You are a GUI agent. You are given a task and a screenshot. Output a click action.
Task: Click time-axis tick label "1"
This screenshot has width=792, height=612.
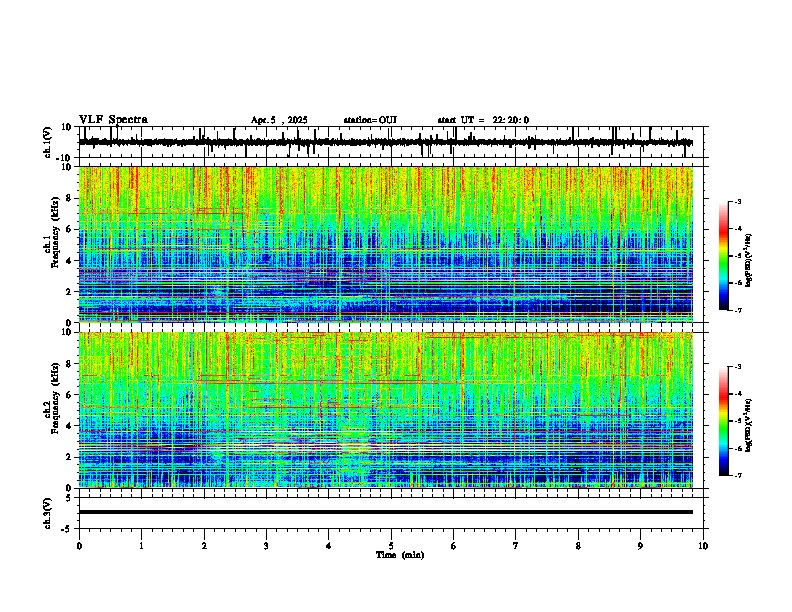141,546
